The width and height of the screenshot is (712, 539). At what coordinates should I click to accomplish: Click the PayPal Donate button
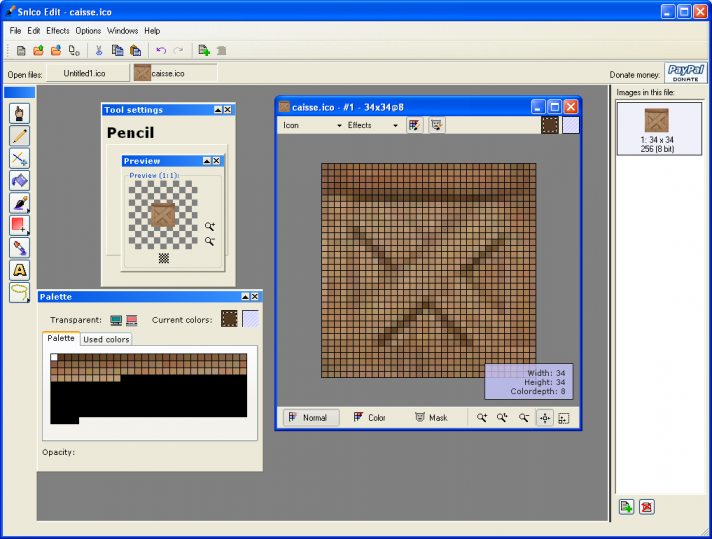[x=685, y=72]
